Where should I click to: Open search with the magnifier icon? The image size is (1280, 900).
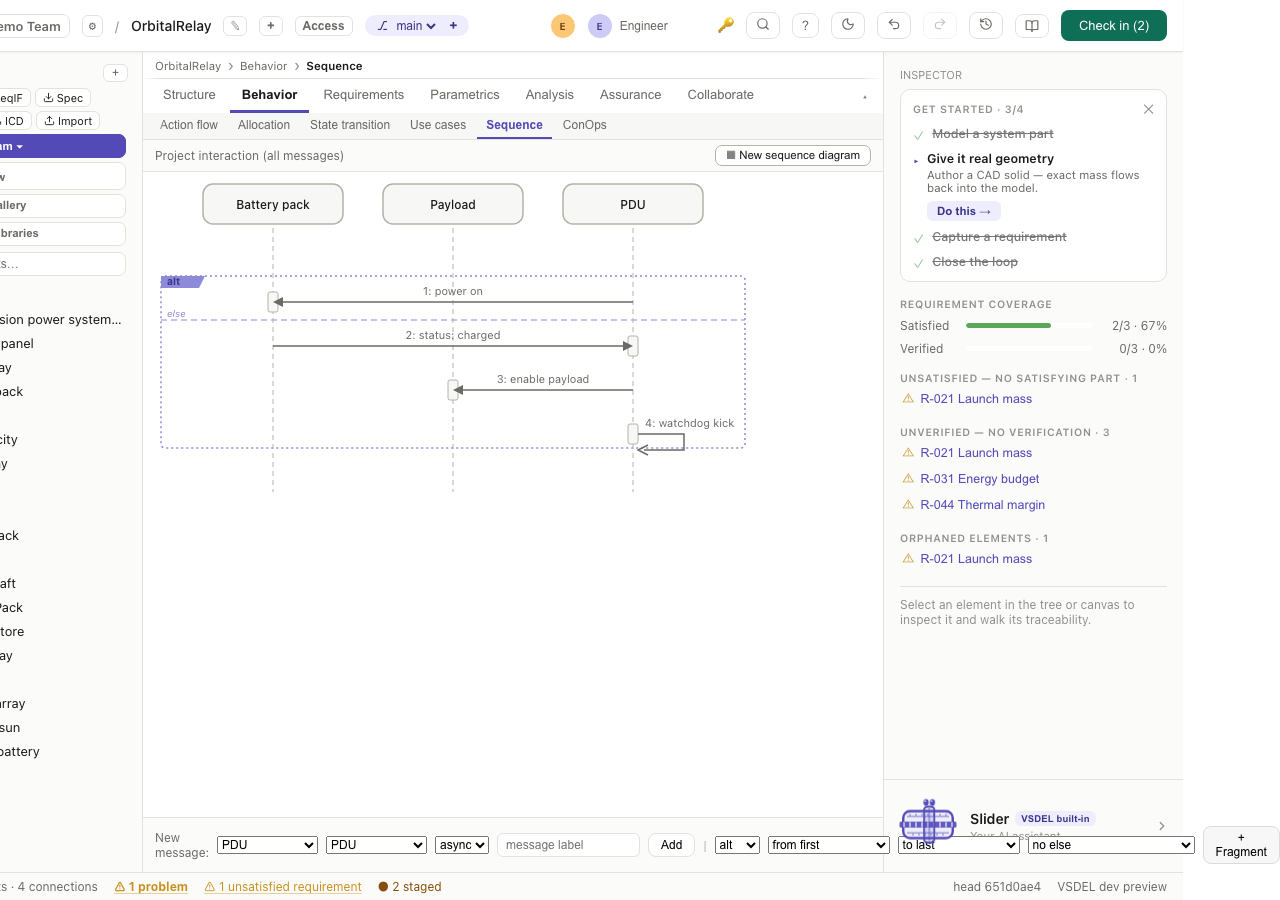click(x=763, y=25)
